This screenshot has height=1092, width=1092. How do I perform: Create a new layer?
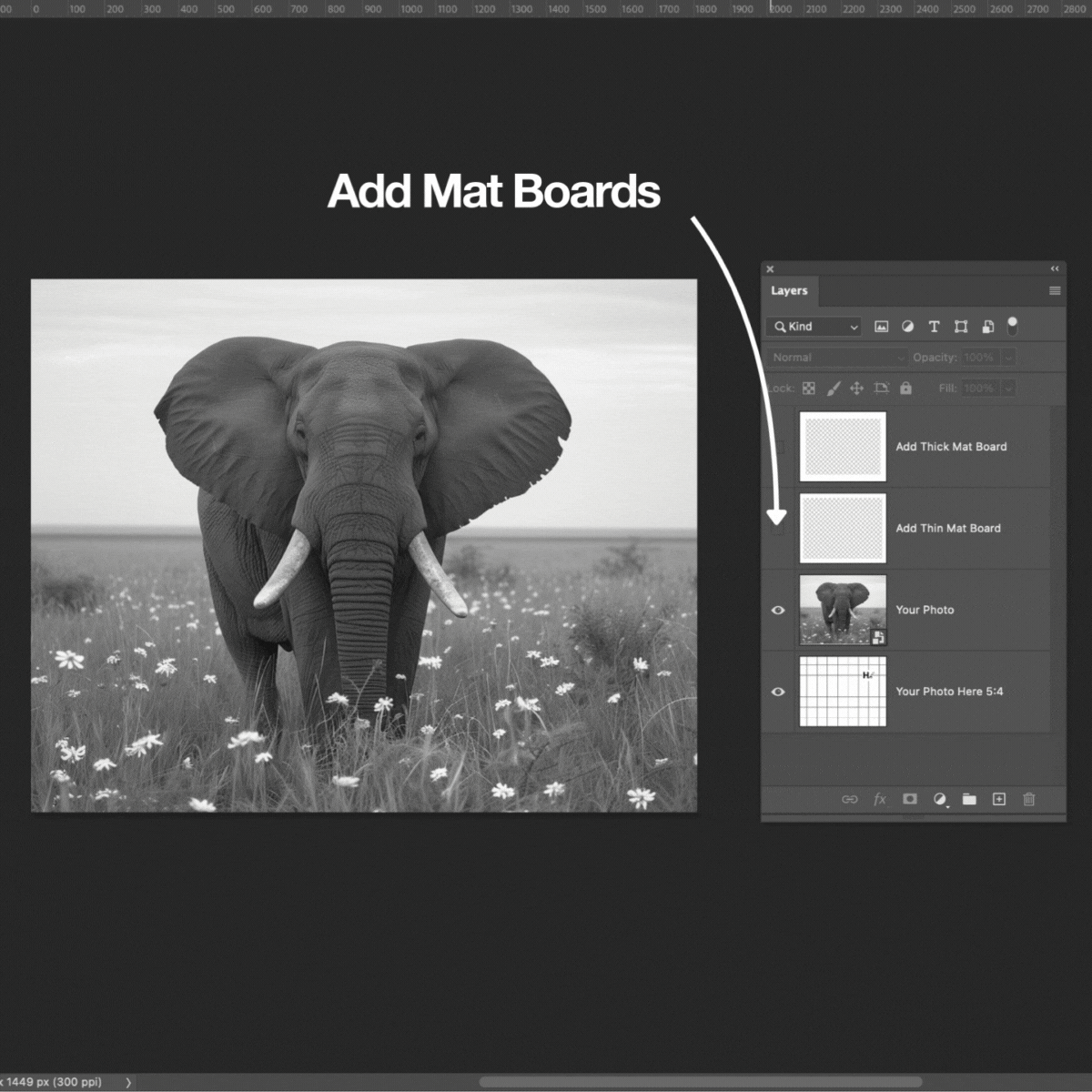[x=998, y=799]
